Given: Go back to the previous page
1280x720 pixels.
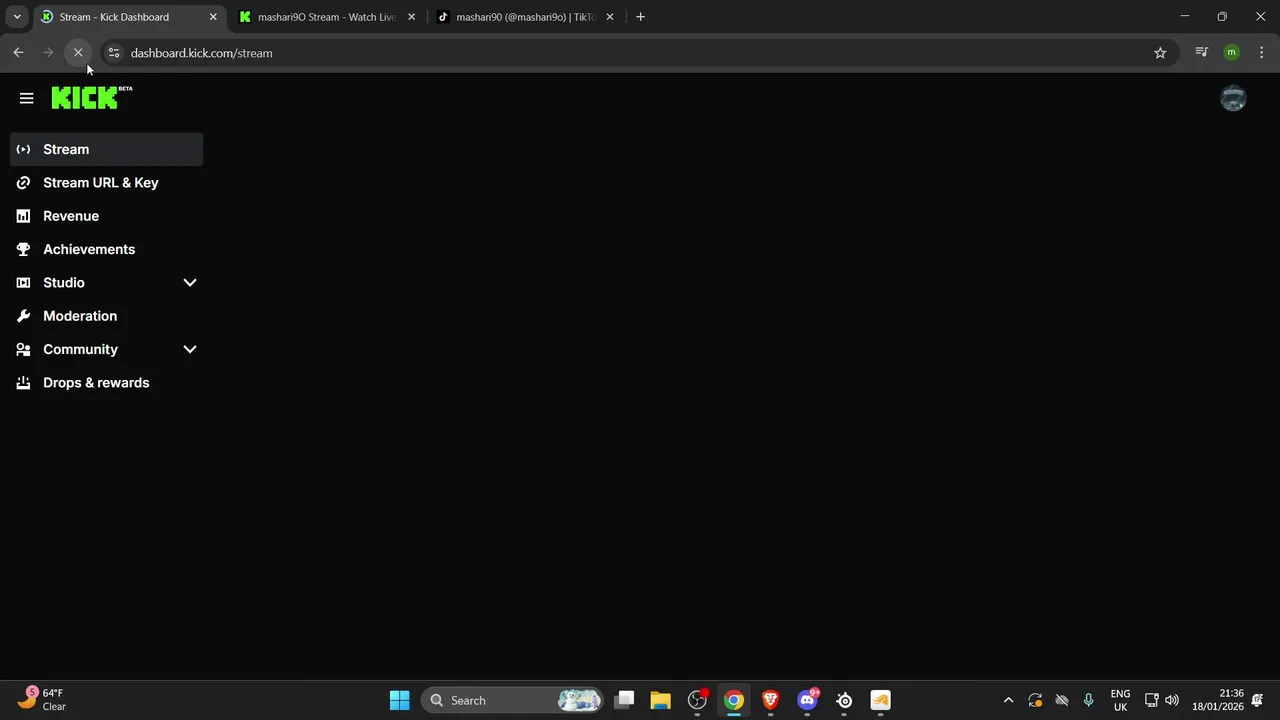Looking at the screenshot, I should point(18,53).
